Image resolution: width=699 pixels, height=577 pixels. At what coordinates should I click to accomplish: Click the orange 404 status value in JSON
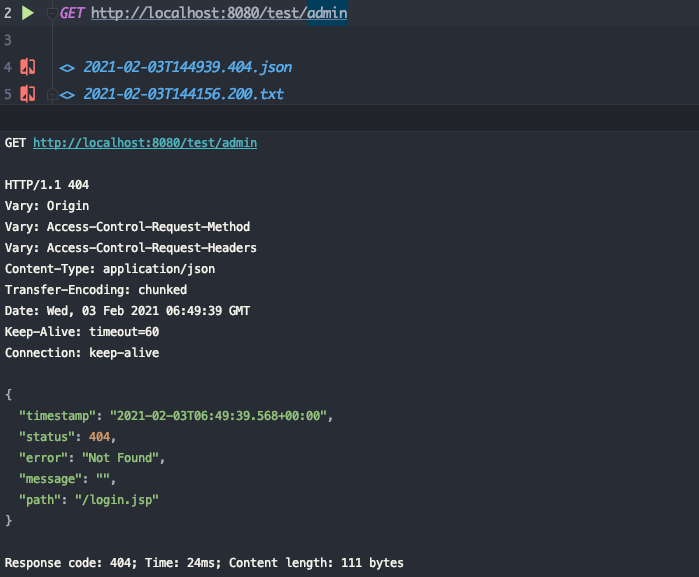pos(99,437)
